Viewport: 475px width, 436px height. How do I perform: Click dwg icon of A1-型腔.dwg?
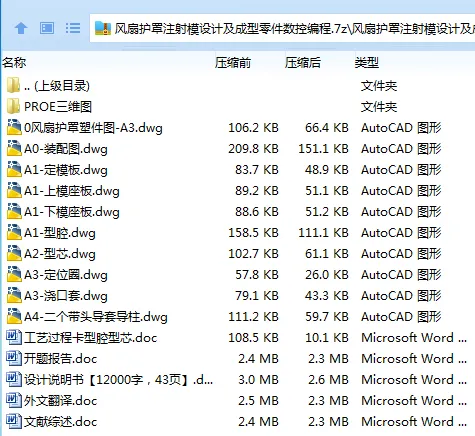pos(14,233)
